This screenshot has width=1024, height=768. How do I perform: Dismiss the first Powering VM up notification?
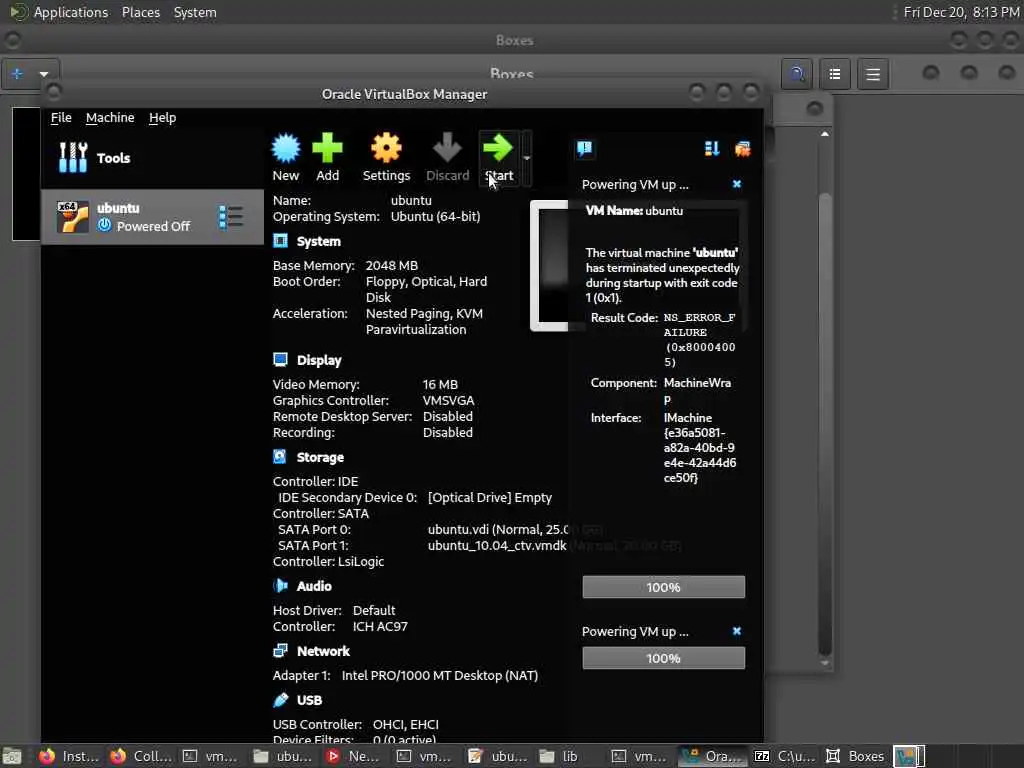pyautogui.click(x=737, y=184)
